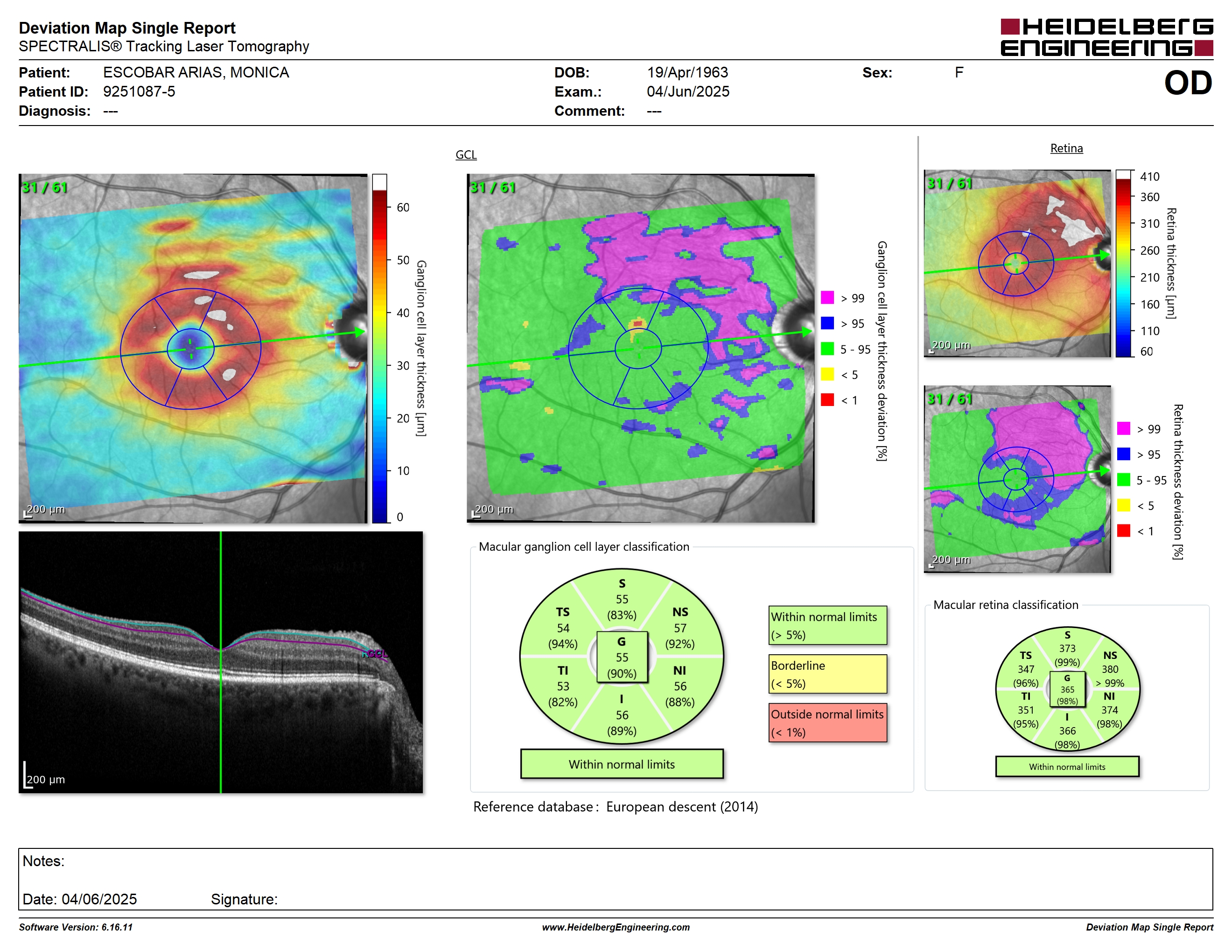Viewport: 1232px width, 952px height.
Task: Click the blue > 95 swatch in GCL deviation legend
Action: (827, 323)
